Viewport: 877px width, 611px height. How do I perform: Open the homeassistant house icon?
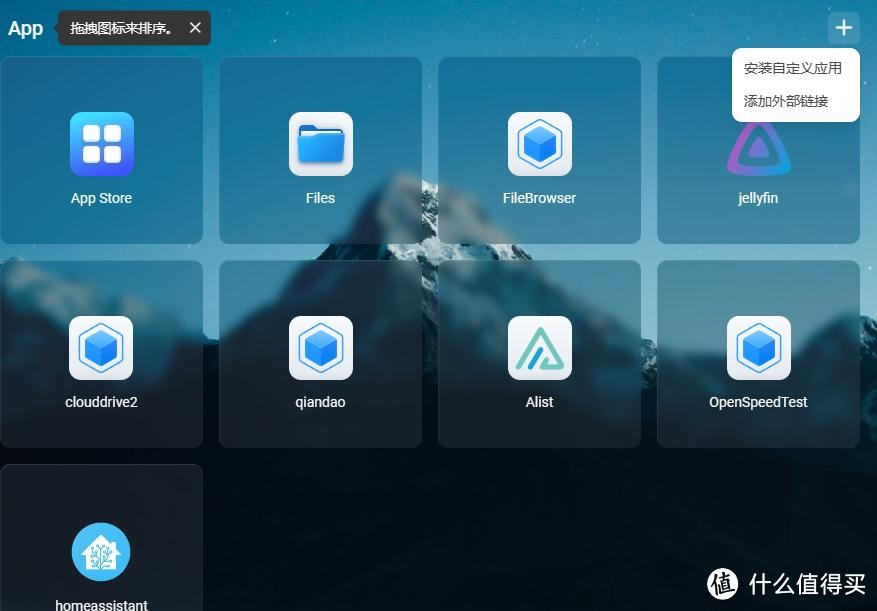click(x=101, y=552)
